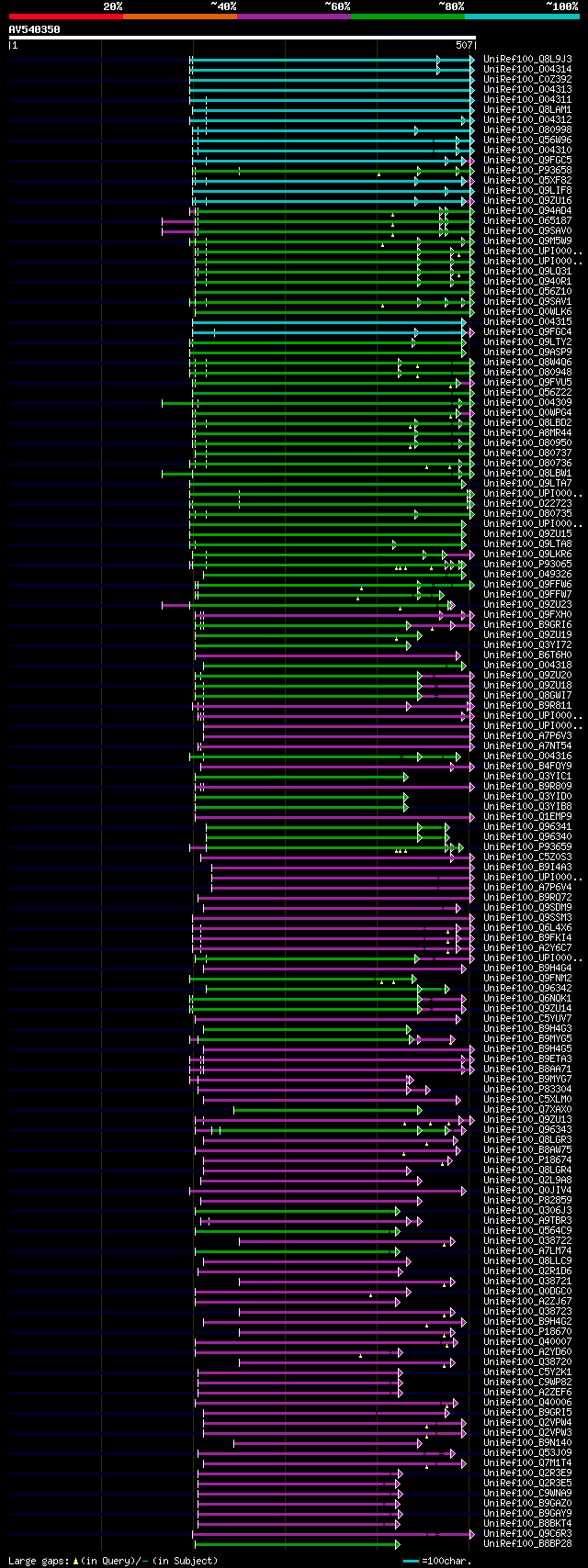The height and width of the screenshot is (1568, 588).
Task: Select the UniRef100_B9N140 label
Action: coord(527,1442)
